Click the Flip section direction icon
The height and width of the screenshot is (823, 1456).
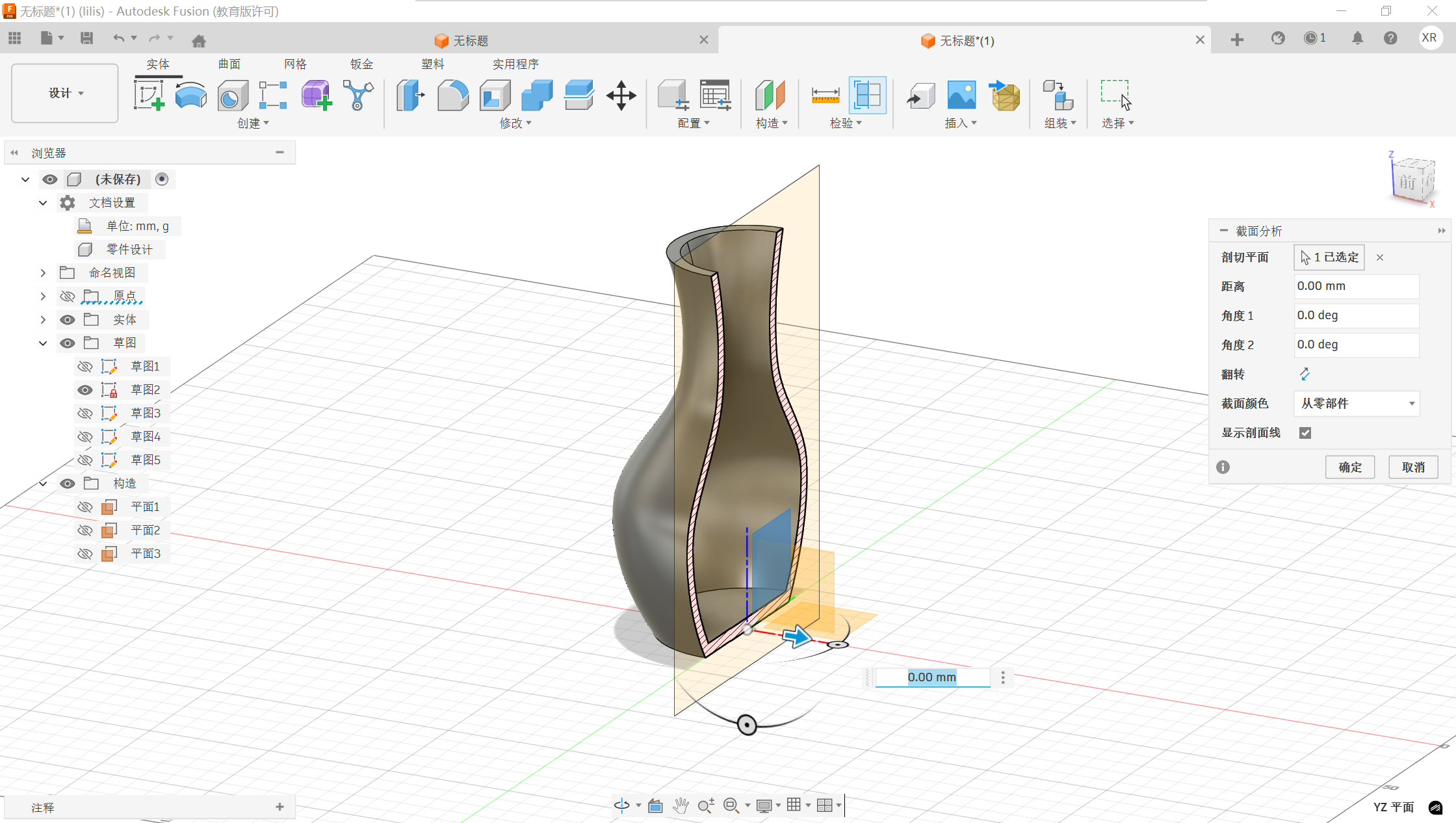tap(1304, 374)
